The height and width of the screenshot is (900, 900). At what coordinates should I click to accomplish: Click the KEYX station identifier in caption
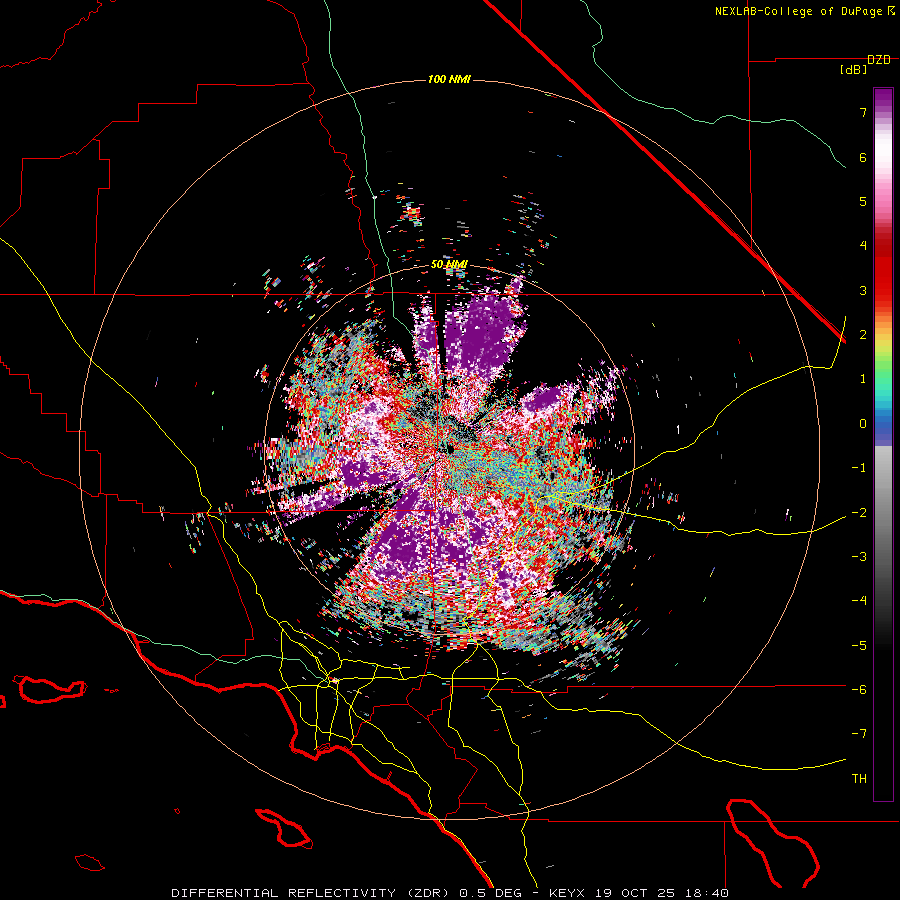click(x=566, y=893)
